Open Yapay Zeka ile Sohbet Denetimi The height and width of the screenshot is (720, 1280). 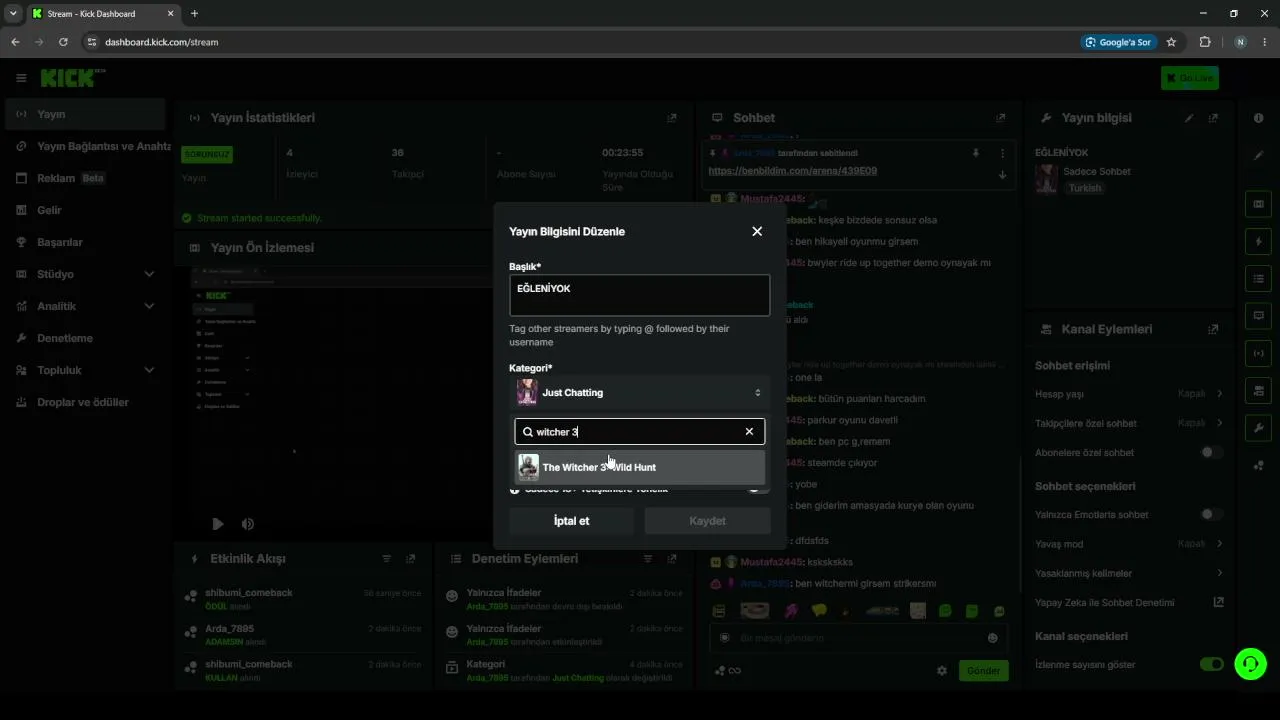click(1129, 603)
